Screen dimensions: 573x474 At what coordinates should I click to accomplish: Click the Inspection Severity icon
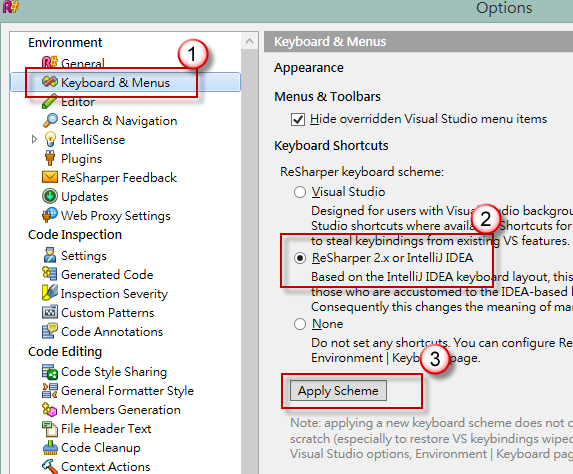click(50, 293)
